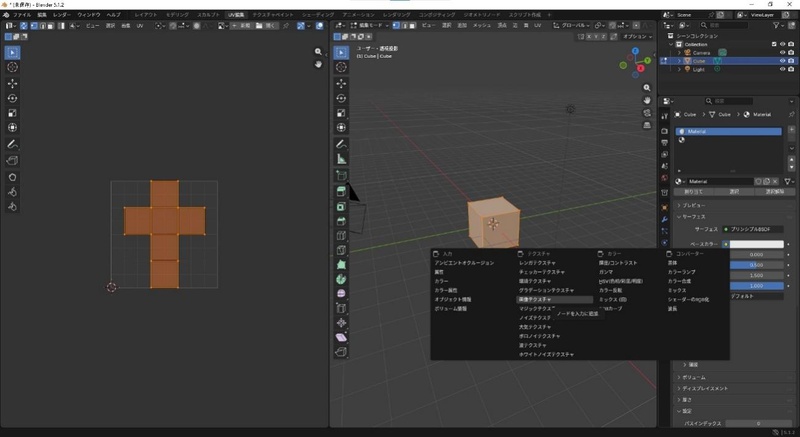
Task: Adjust the 0.500 value slider in Surface panel
Action: coord(756,265)
